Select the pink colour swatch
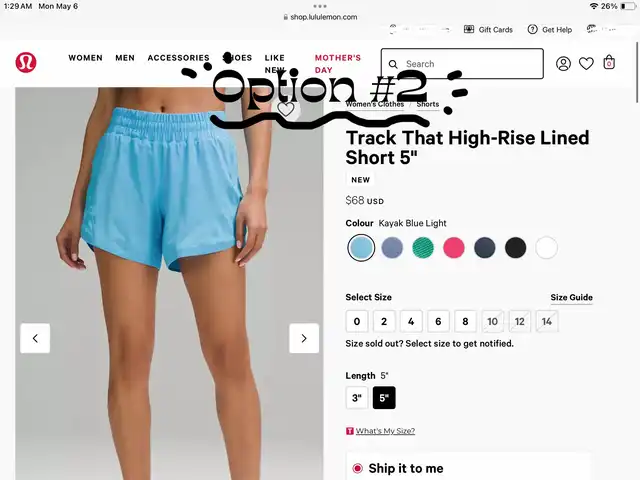This screenshot has width=640, height=480. (x=453, y=247)
